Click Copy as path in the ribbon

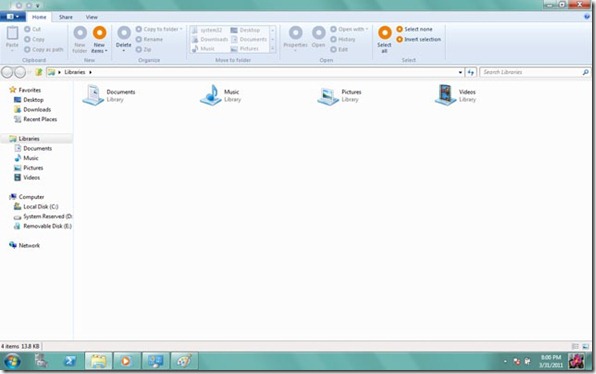pyautogui.click(x=44, y=49)
